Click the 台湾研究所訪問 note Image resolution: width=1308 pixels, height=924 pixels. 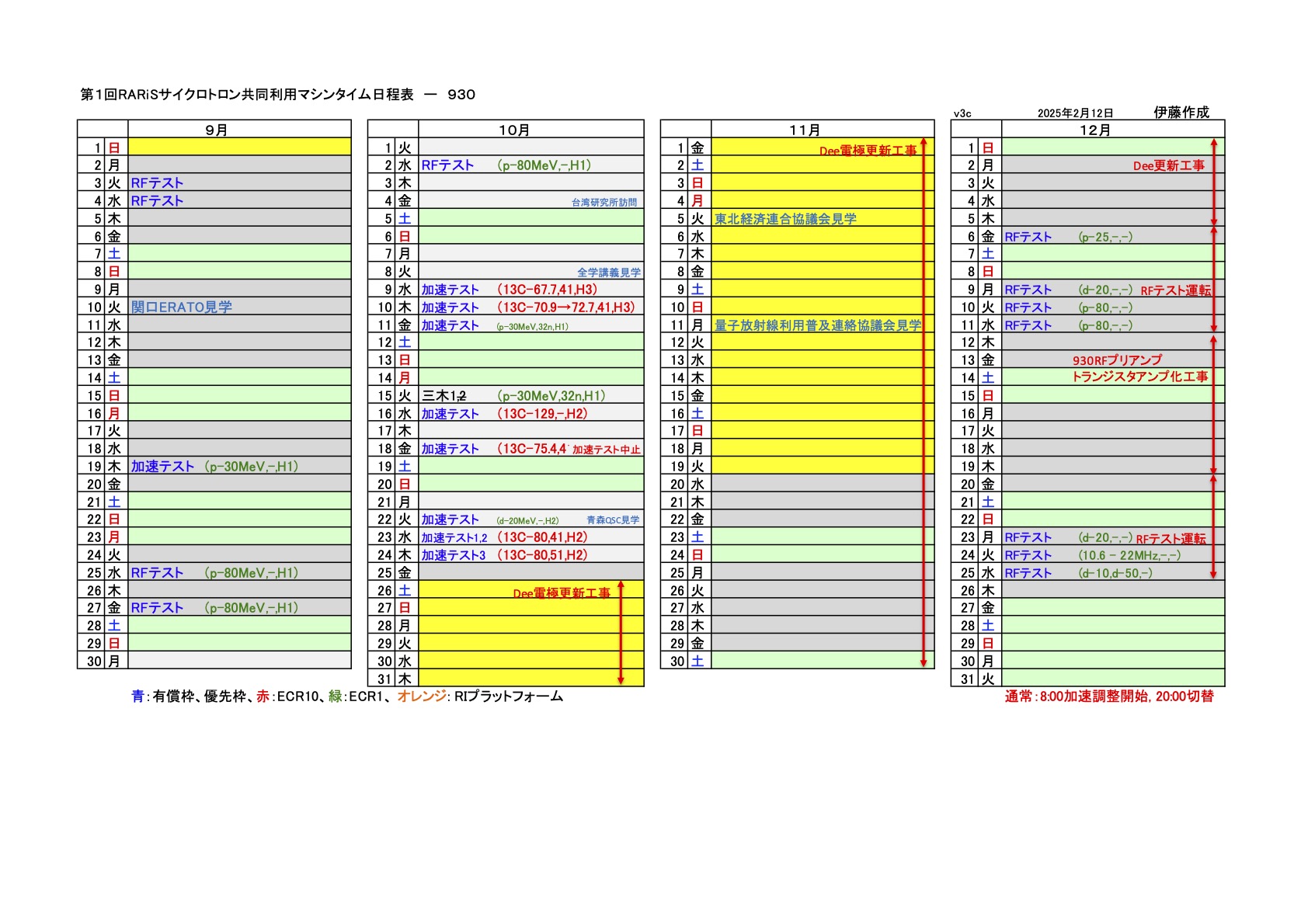pyautogui.click(x=604, y=203)
